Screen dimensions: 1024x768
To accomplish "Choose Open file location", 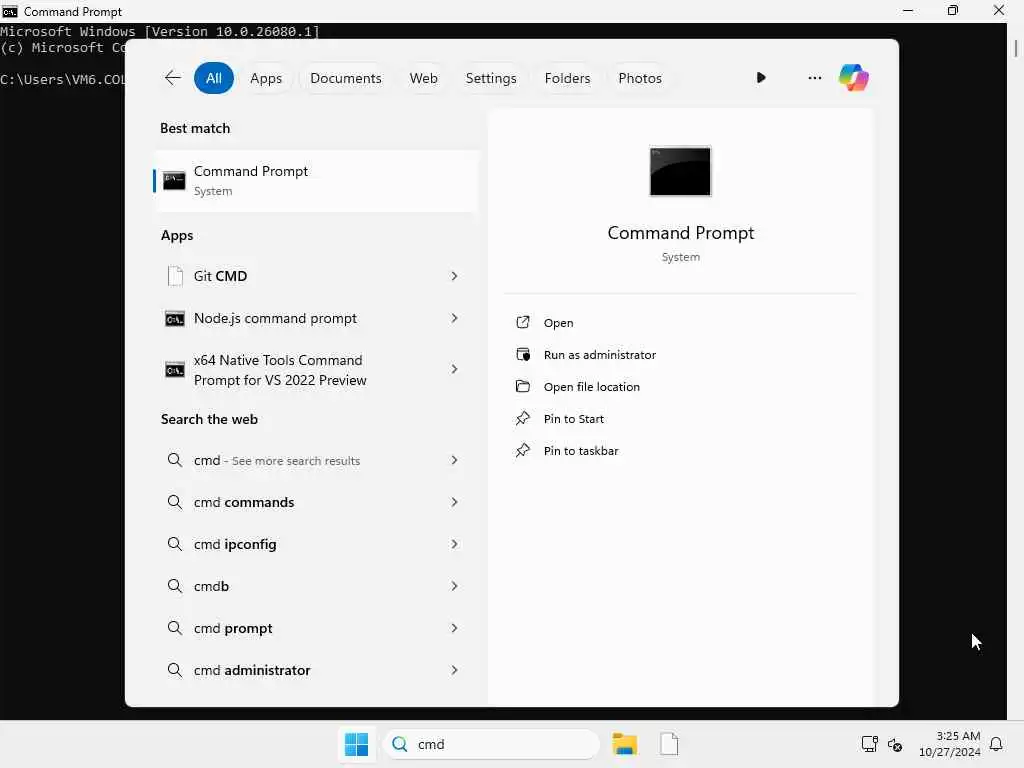I will point(592,387).
